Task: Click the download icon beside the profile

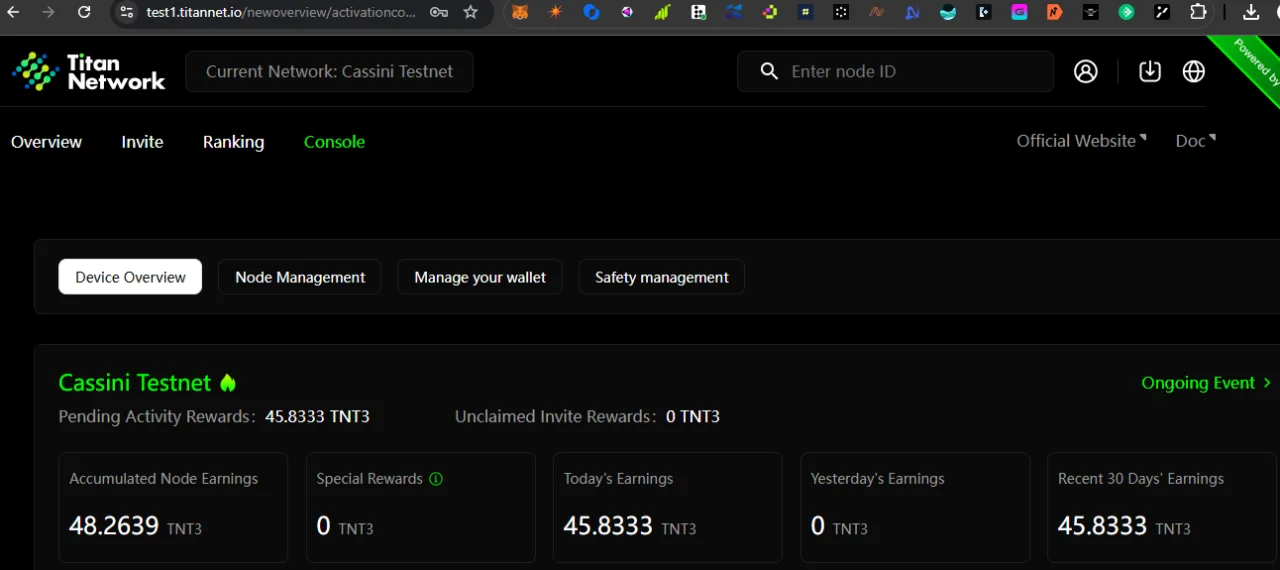Action: (x=1150, y=72)
